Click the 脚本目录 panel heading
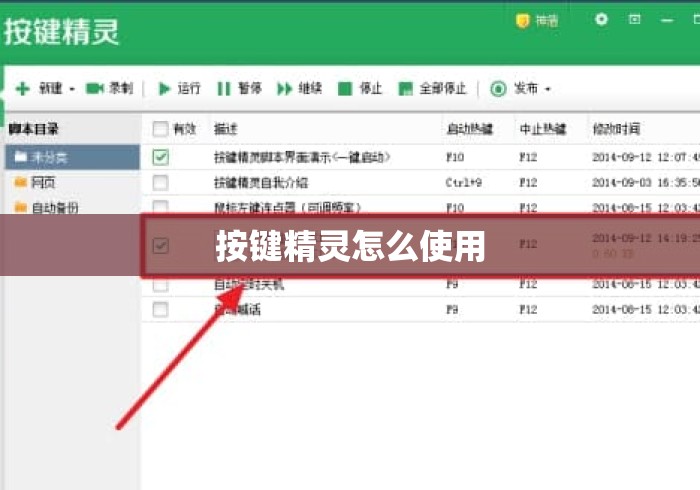The width and height of the screenshot is (700, 490). pyautogui.click(x=33, y=129)
